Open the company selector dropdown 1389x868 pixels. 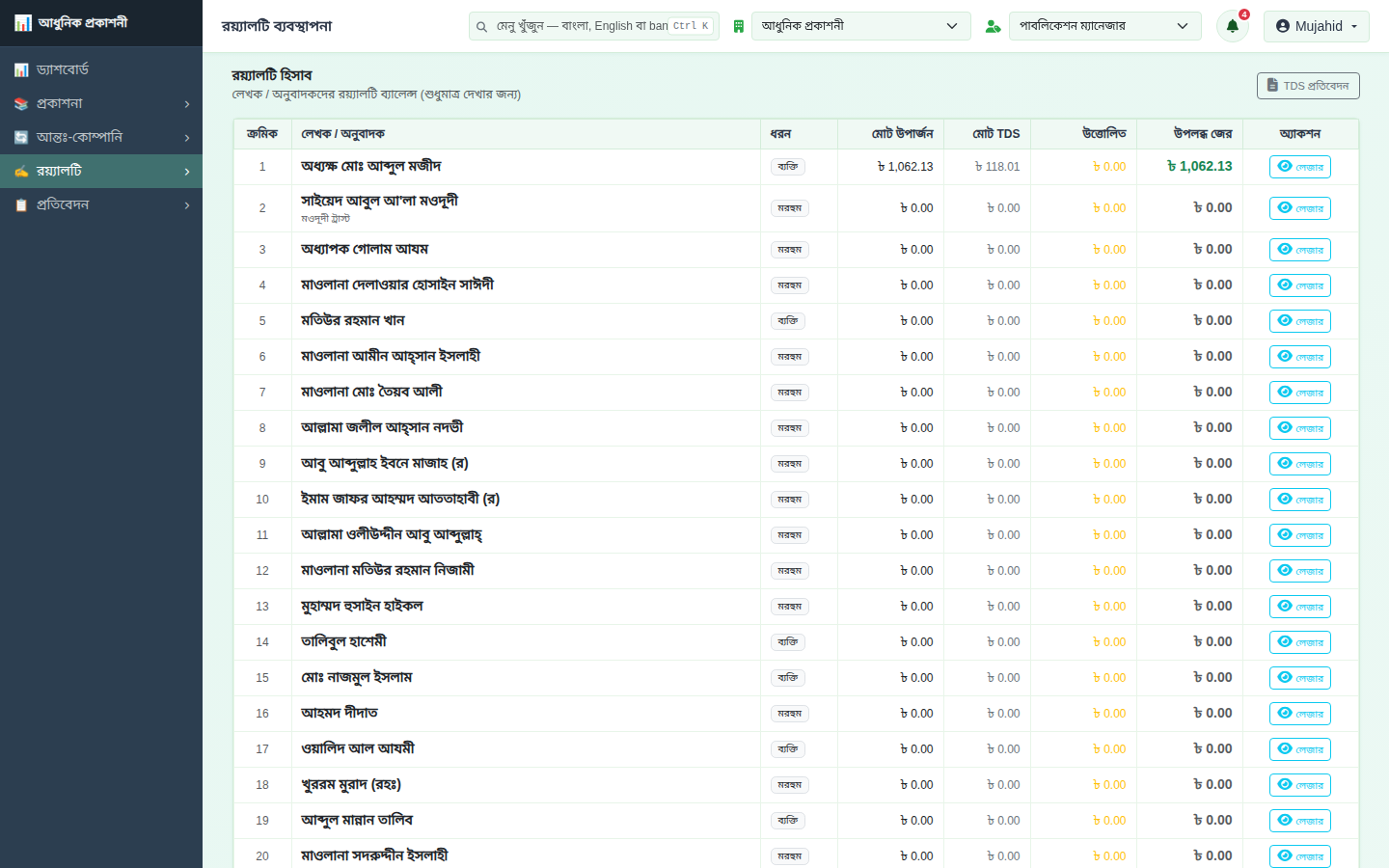click(861, 26)
